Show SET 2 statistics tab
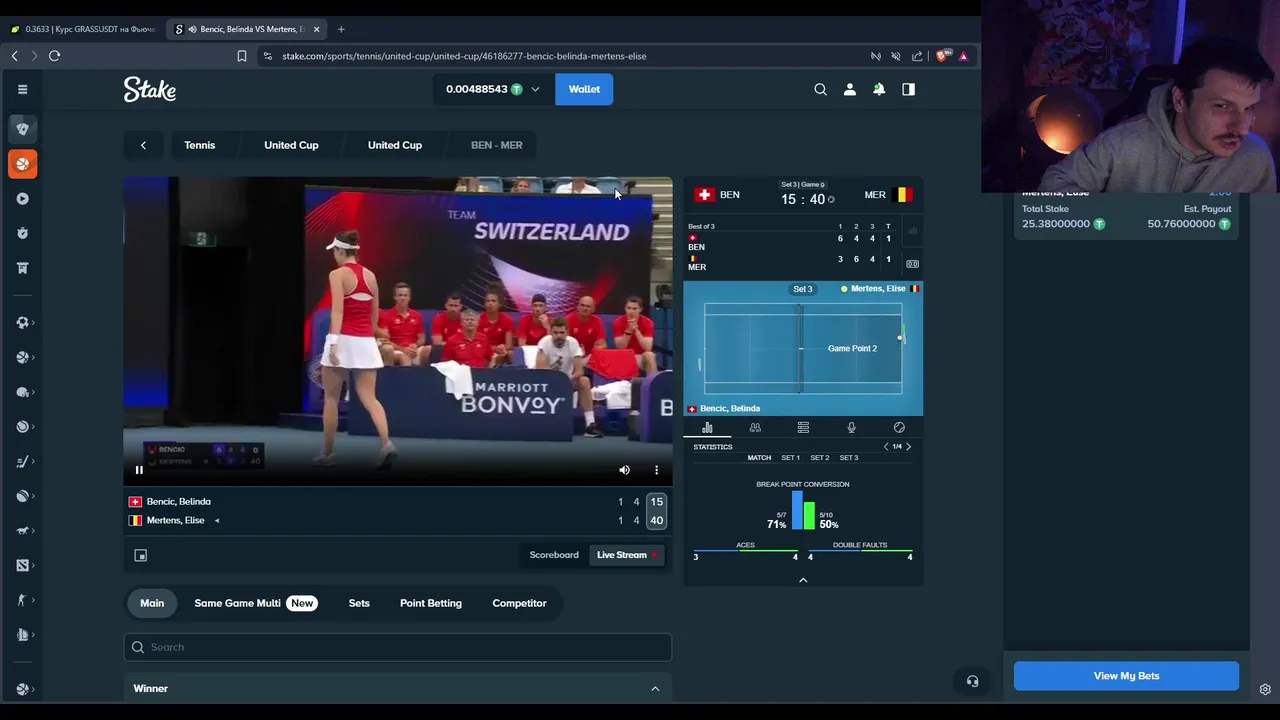Screen dimensions: 1280x720 819,458
